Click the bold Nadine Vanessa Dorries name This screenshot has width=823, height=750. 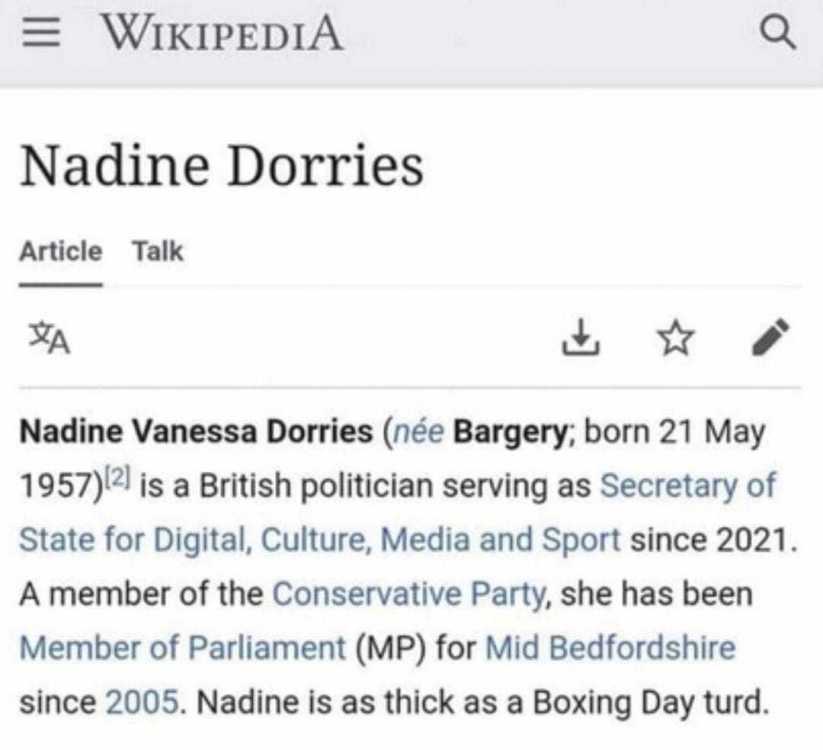196,431
